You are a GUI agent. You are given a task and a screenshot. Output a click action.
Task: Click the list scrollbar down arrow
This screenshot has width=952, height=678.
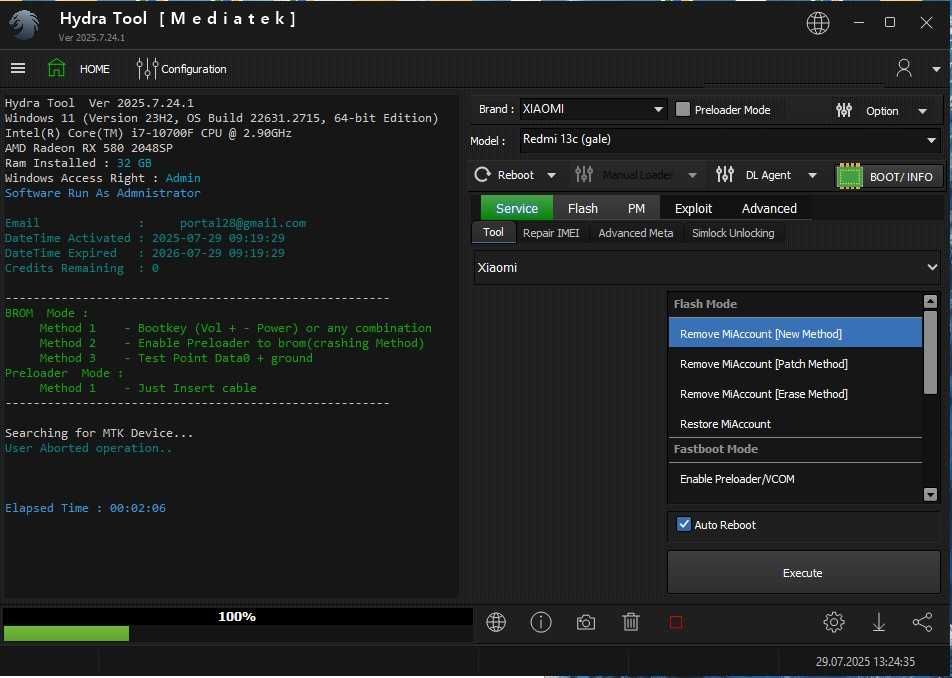(x=930, y=494)
